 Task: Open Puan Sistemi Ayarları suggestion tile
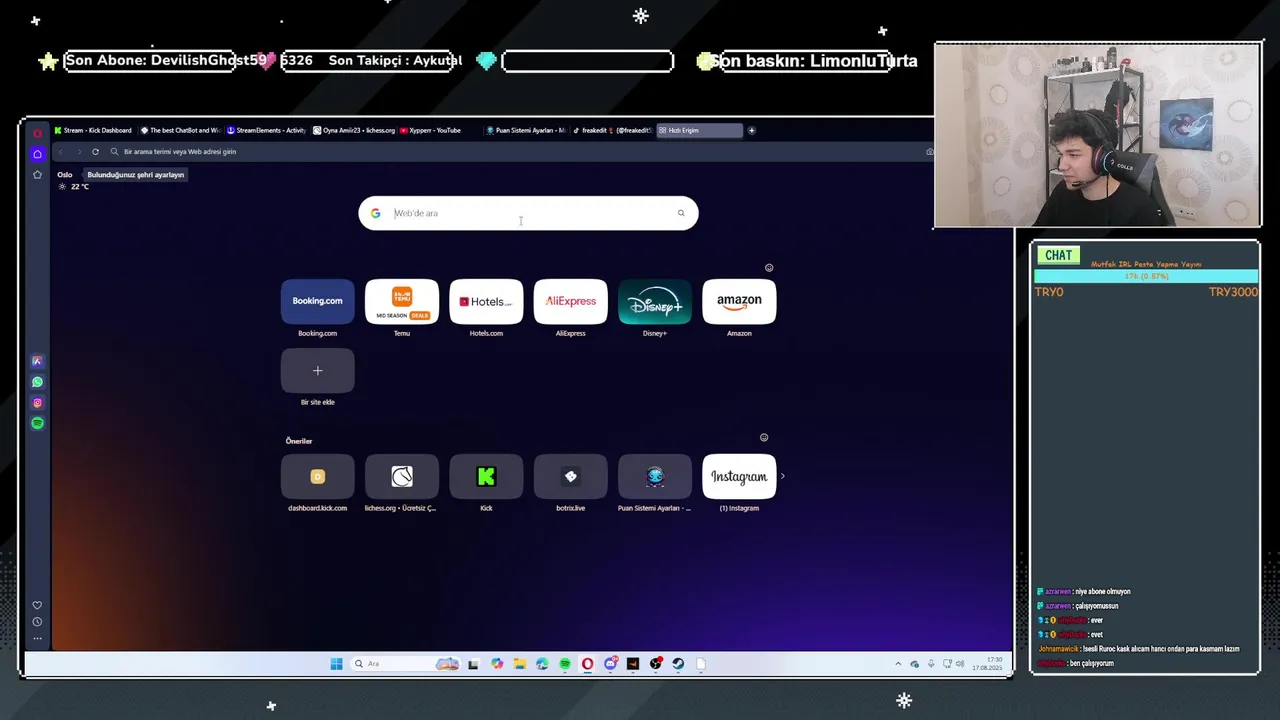655,477
